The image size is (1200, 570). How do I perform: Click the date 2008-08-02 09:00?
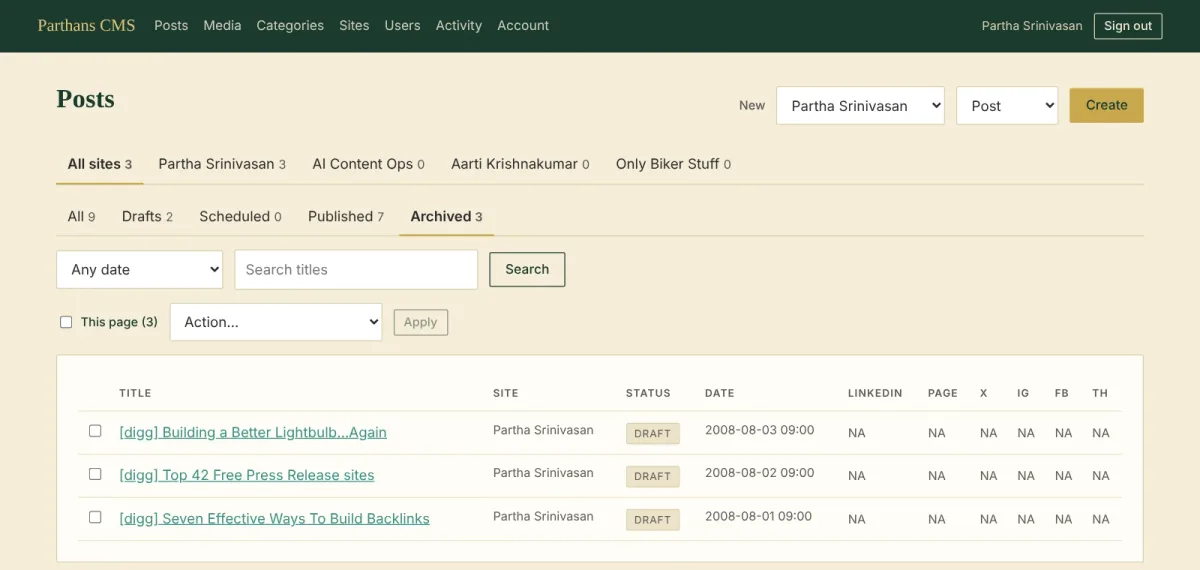coord(760,473)
